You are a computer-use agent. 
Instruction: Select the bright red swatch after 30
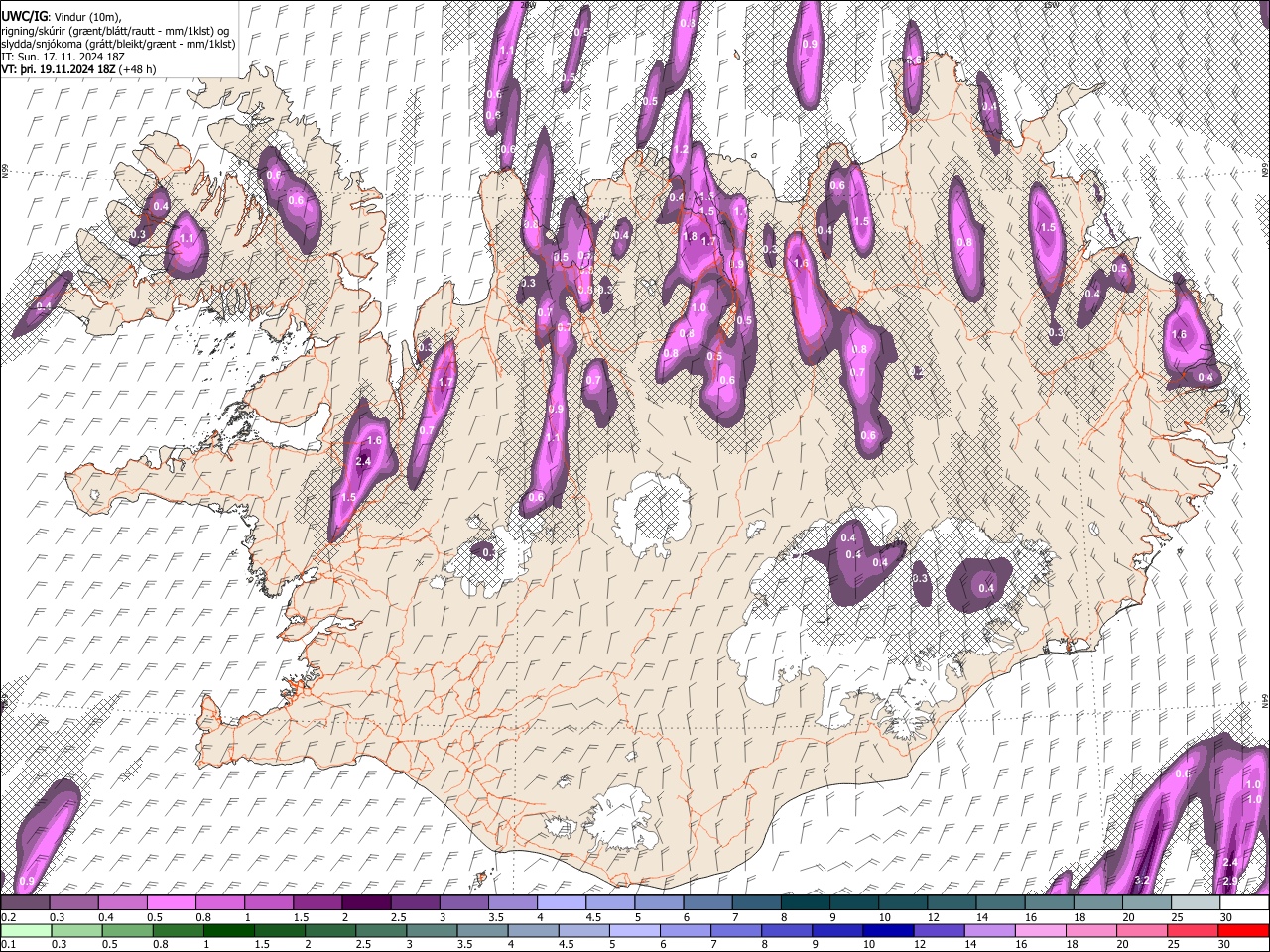pyautogui.click(x=1243, y=931)
